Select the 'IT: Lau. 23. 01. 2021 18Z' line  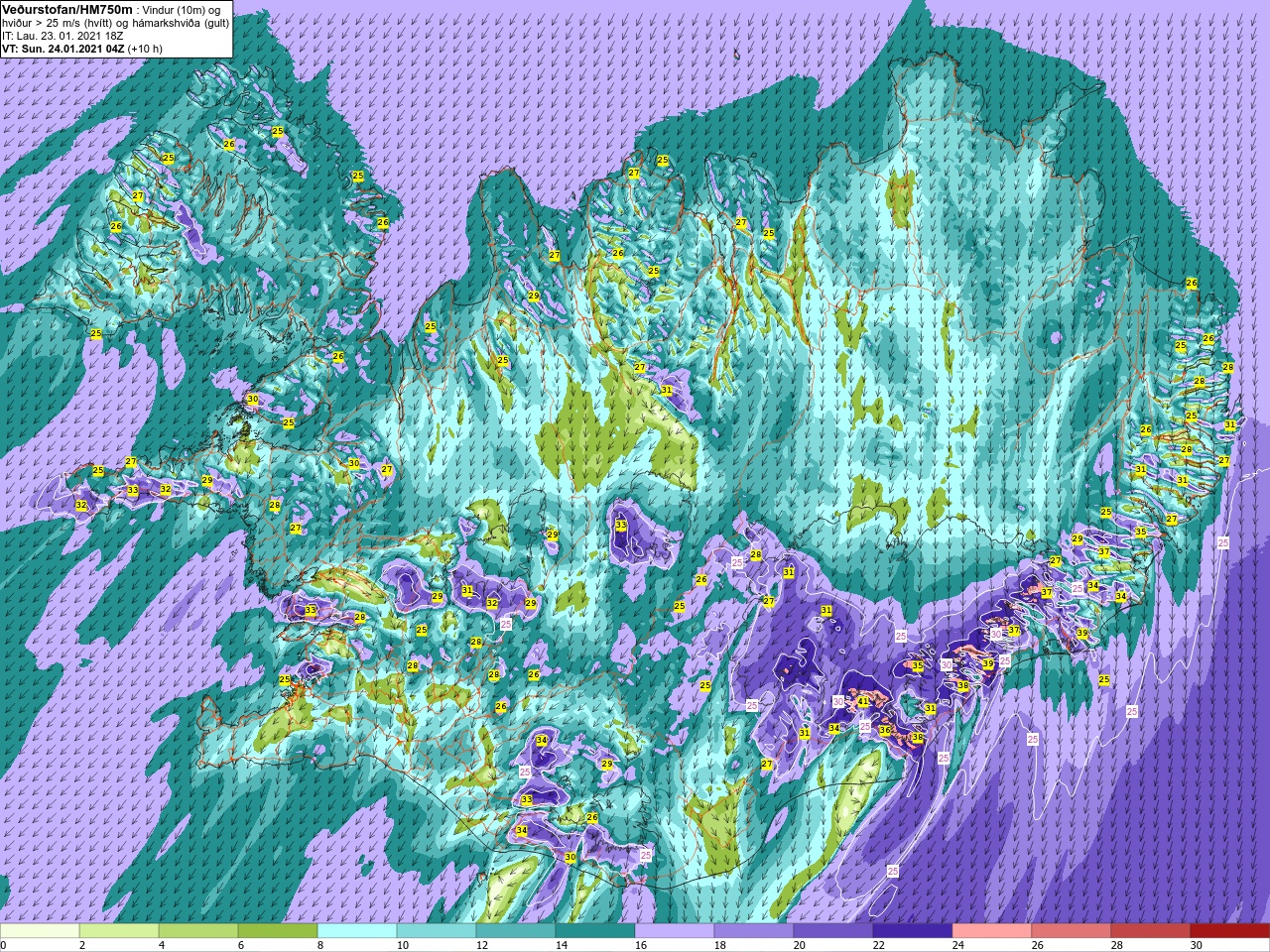(x=63, y=35)
